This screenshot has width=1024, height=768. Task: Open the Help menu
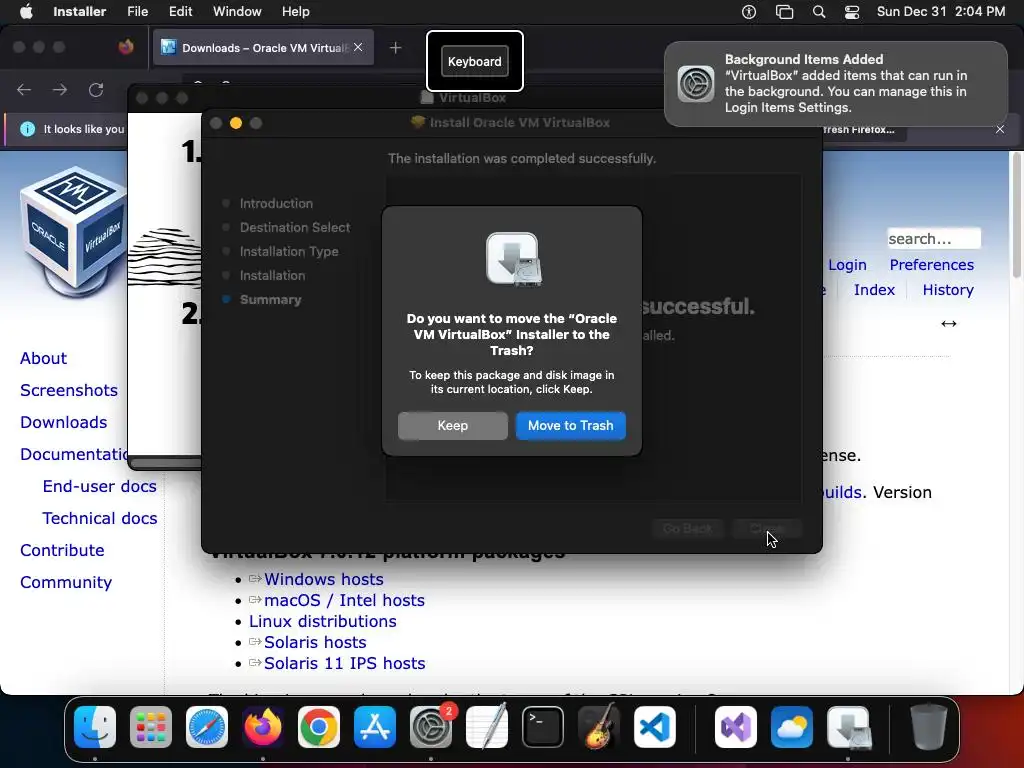(295, 11)
